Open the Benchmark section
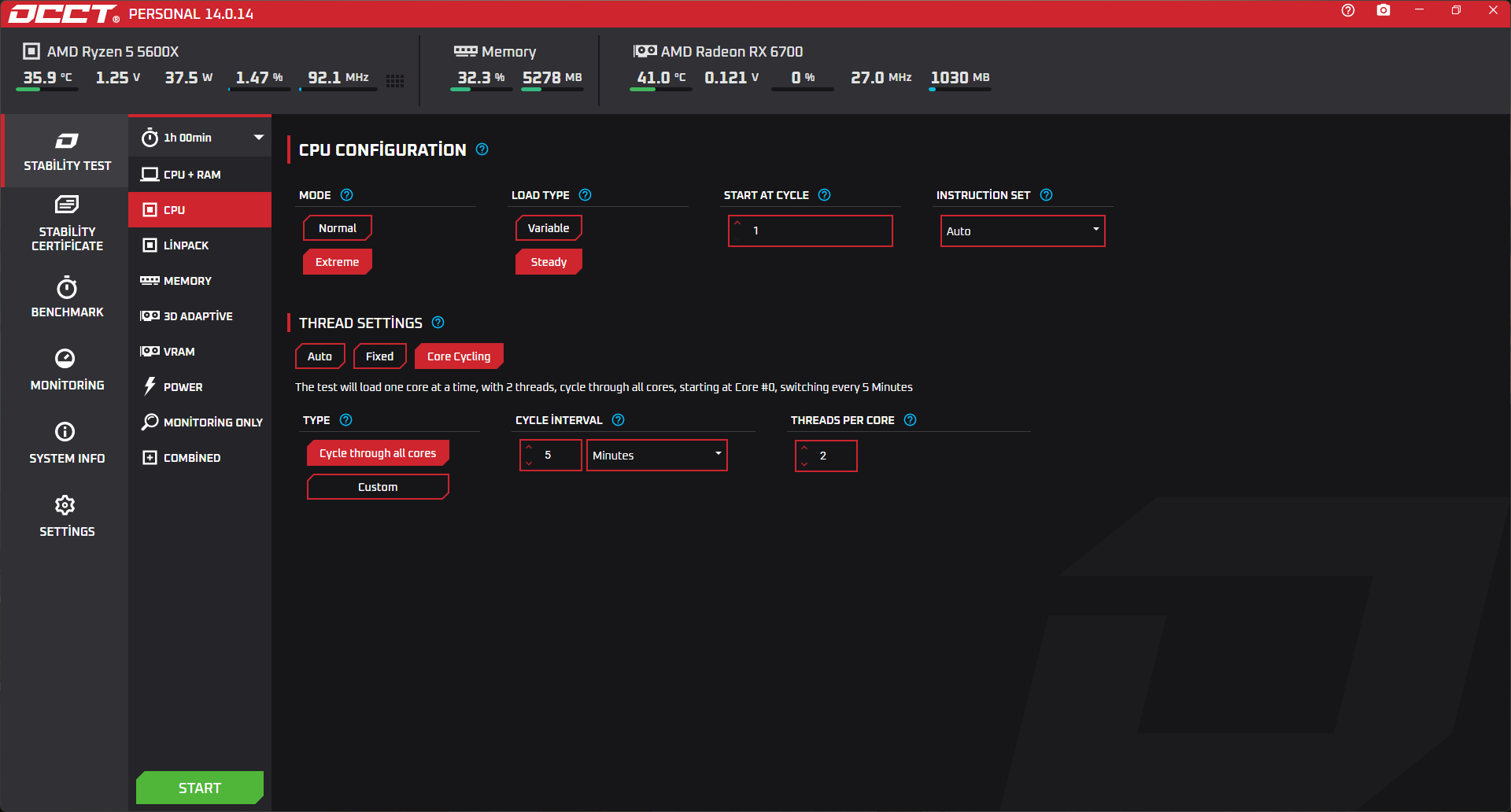Image resolution: width=1511 pixels, height=812 pixels. [x=67, y=297]
